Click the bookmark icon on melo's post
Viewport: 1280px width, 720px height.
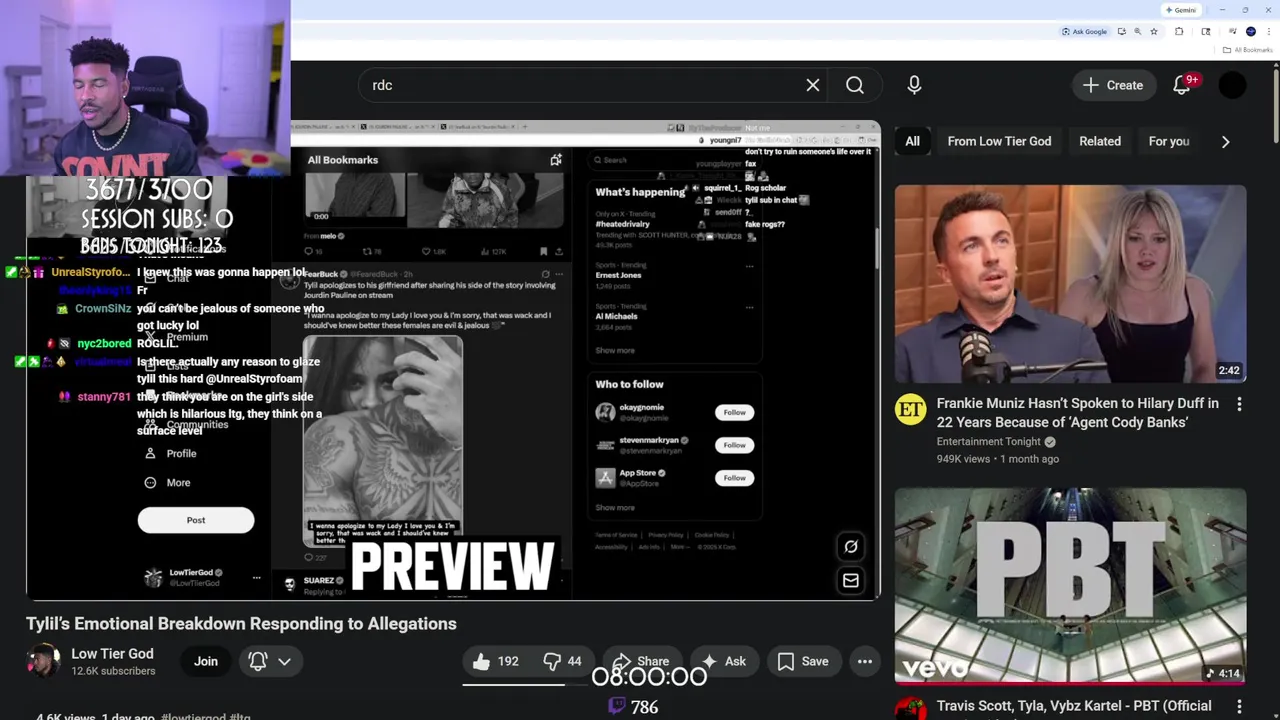click(543, 252)
